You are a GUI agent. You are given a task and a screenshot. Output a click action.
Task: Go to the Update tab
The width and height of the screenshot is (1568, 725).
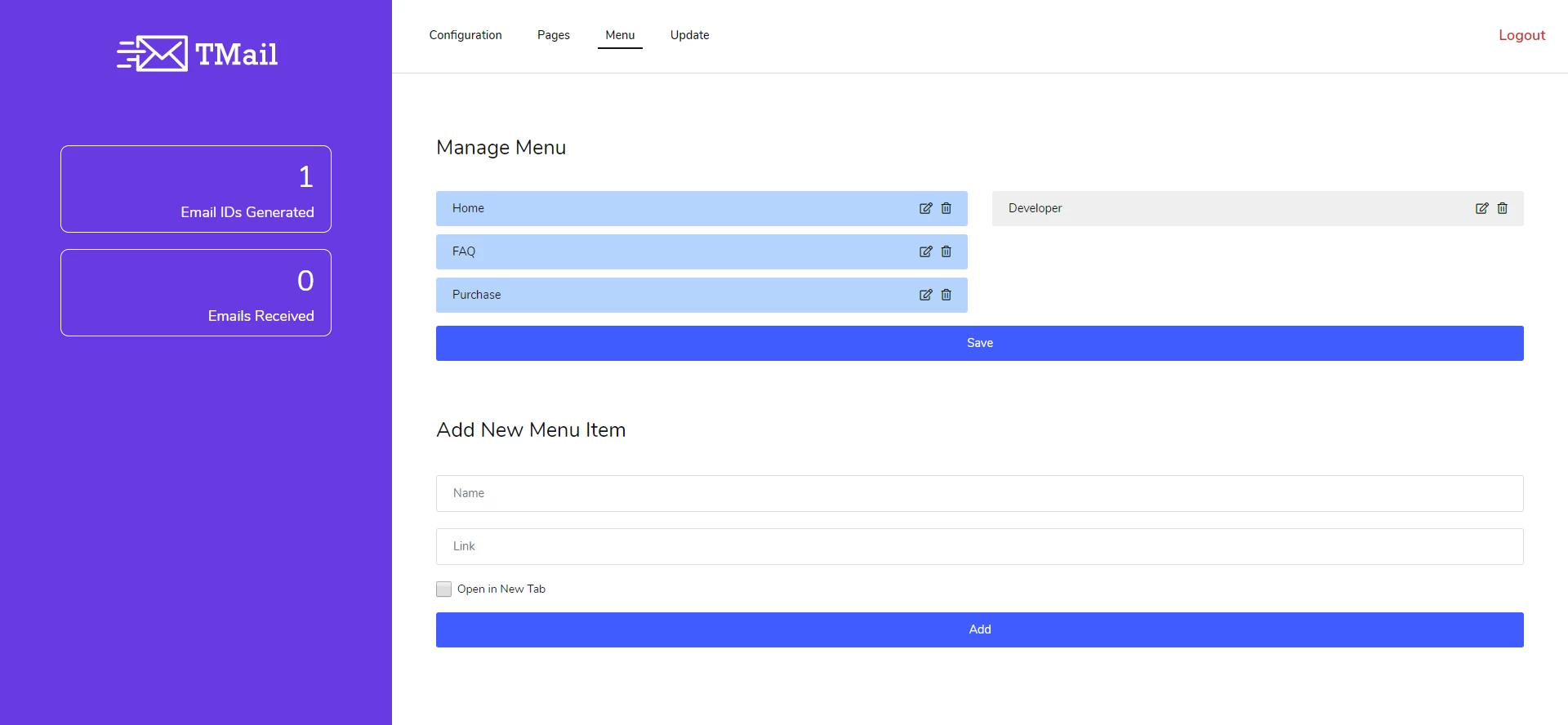pos(689,35)
